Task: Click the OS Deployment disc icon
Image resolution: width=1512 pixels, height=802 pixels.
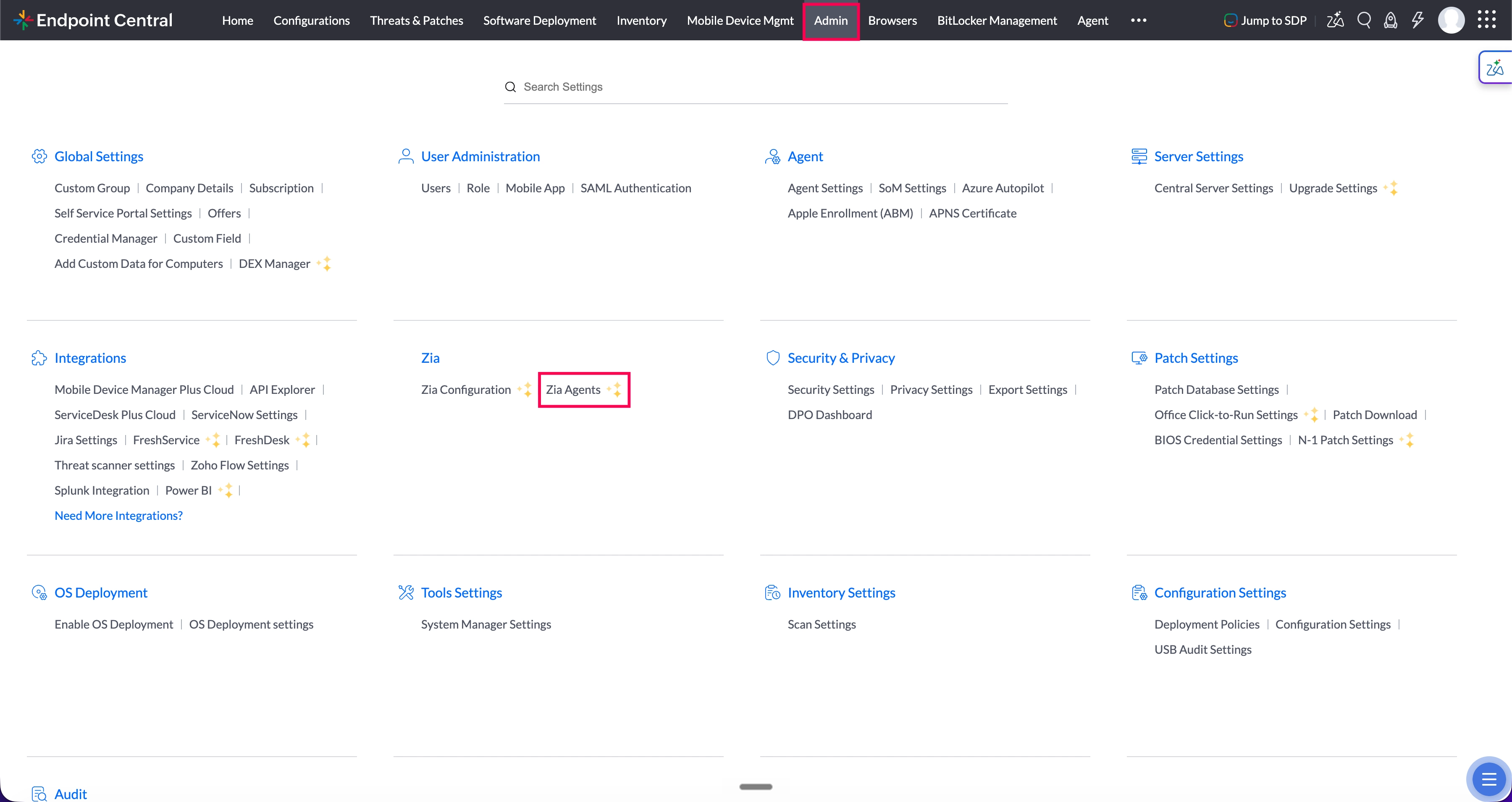Action: (39, 592)
